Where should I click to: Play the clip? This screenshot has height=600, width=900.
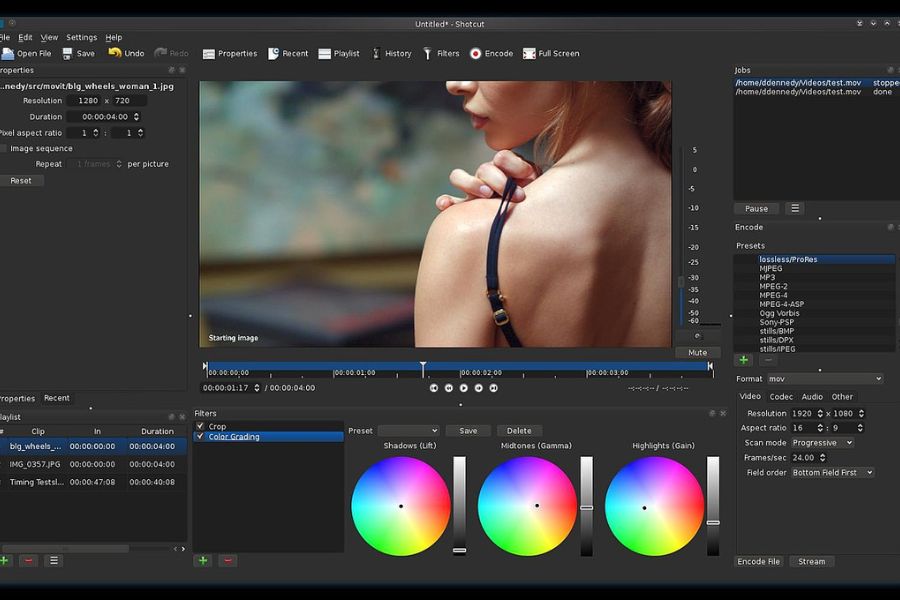click(464, 388)
